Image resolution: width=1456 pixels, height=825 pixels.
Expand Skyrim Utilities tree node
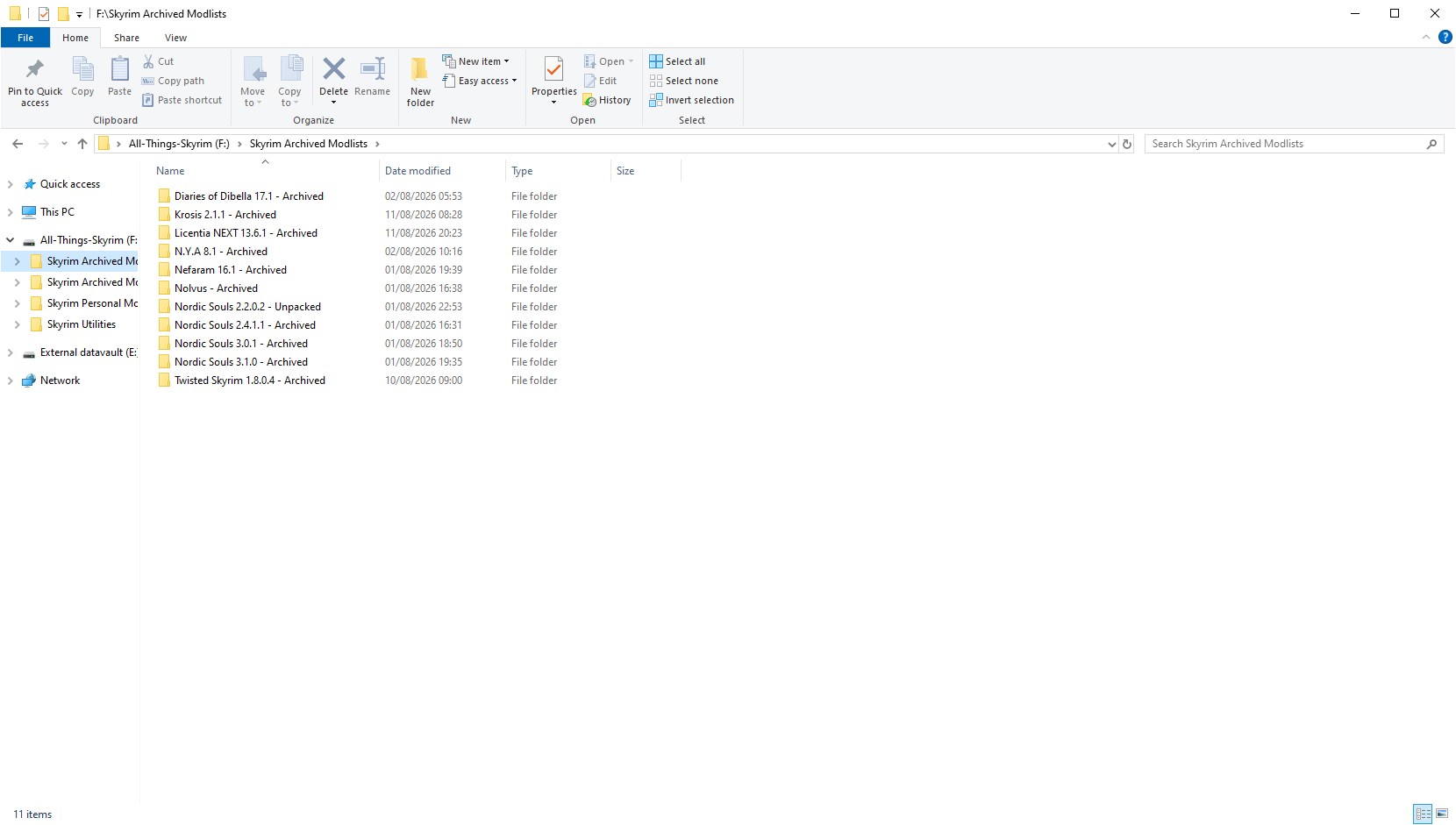(17, 324)
